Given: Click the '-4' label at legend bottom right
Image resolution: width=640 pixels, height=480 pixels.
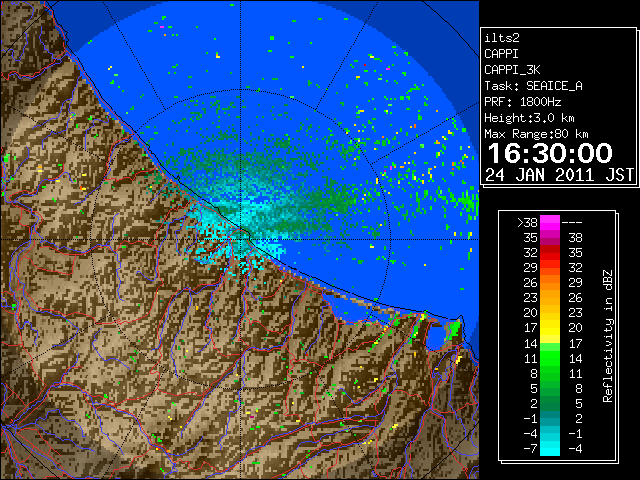Looking at the screenshot, I should (575, 448).
